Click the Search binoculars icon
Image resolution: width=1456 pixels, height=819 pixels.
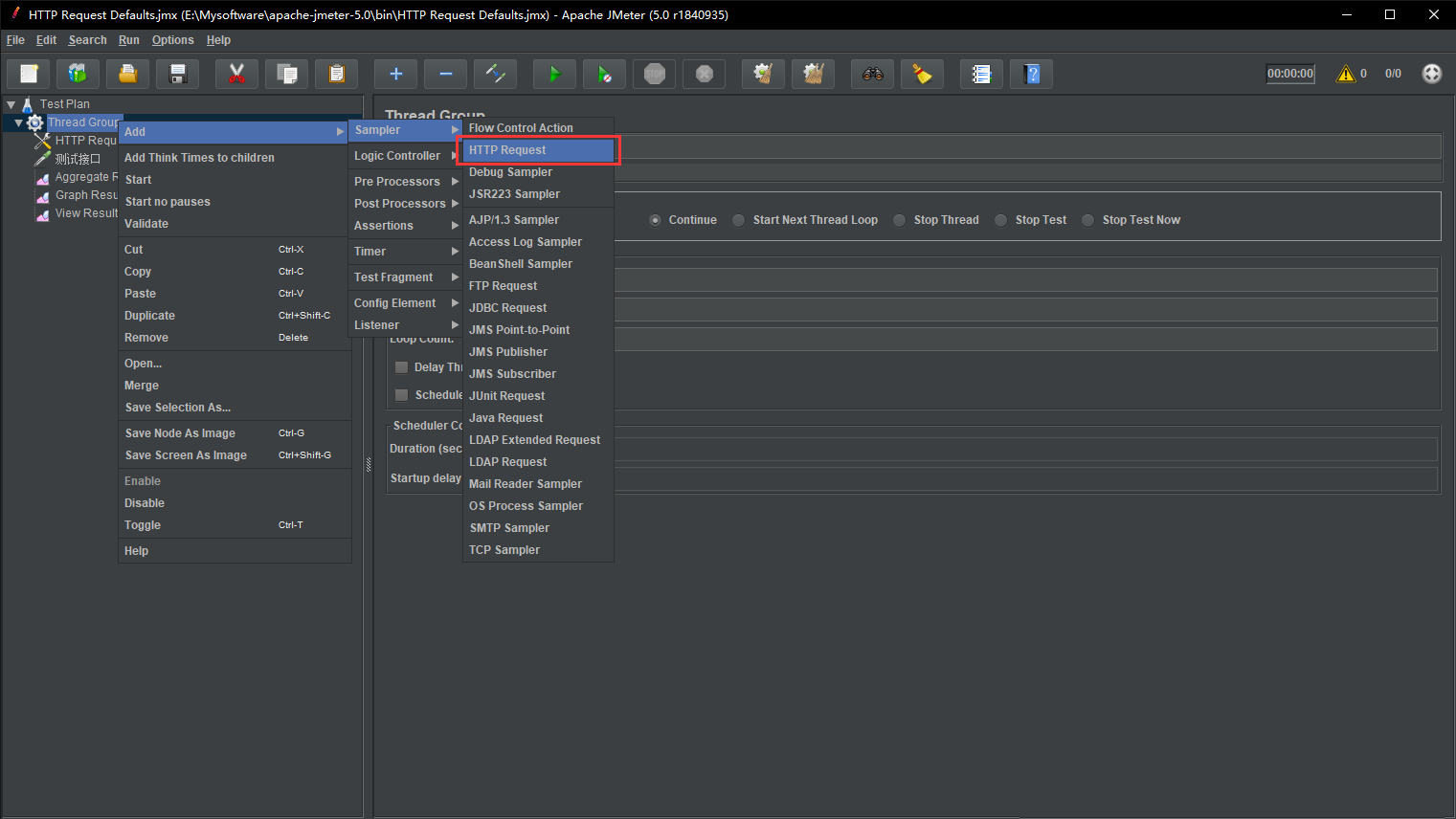[x=872, y=74]
